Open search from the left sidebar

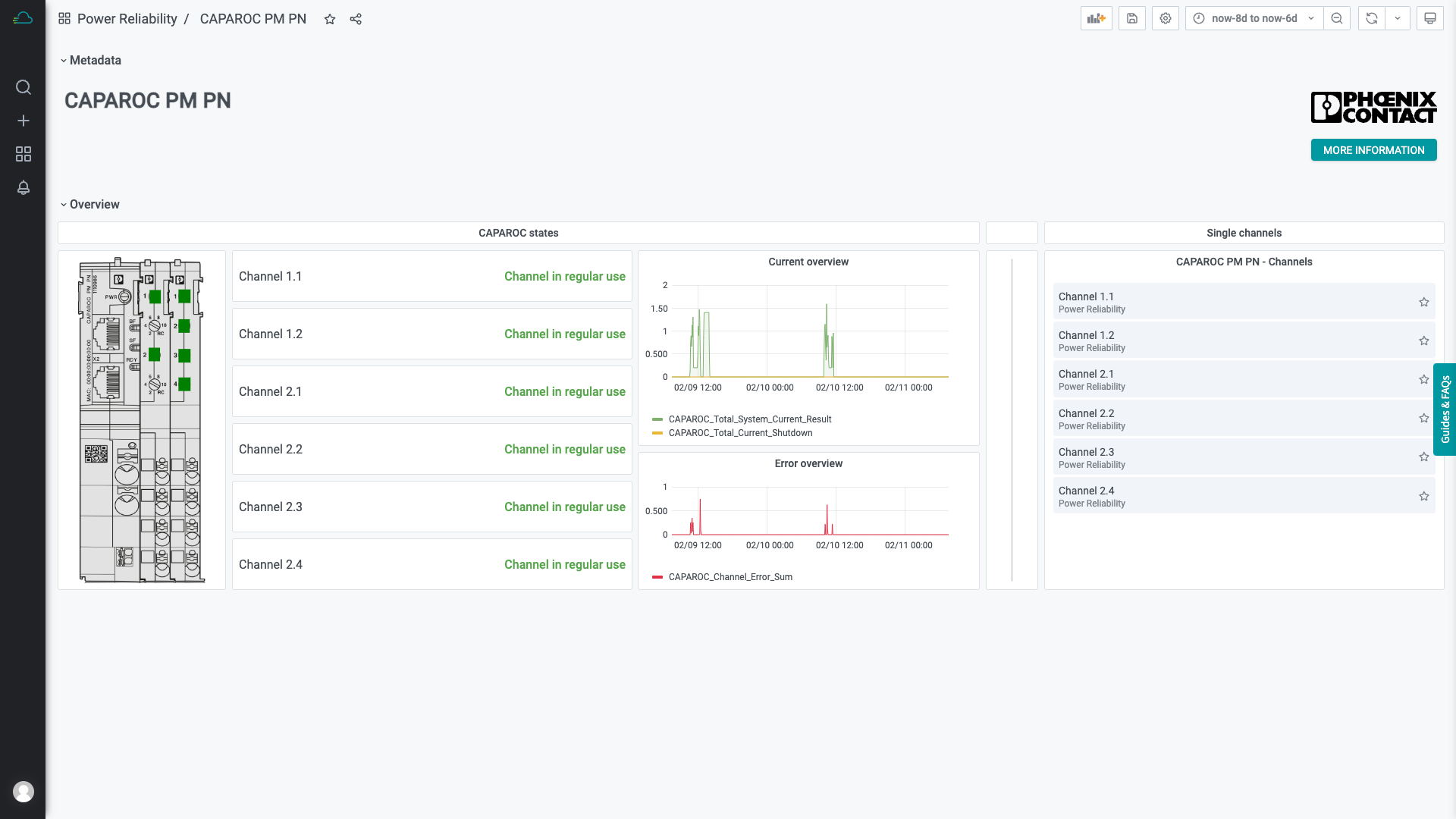click(24, 87)
